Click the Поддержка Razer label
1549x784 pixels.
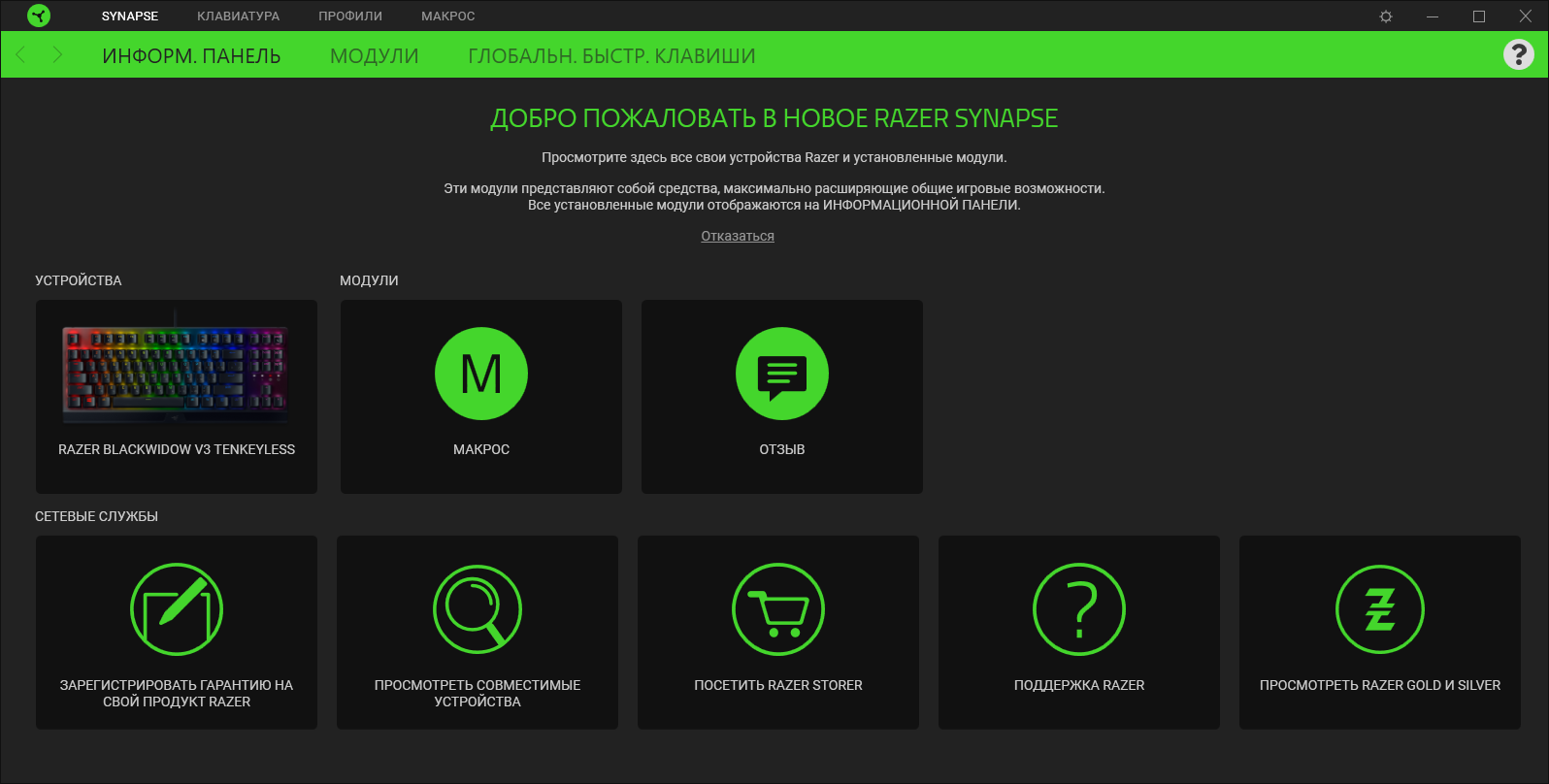[x=1079, y=685]
